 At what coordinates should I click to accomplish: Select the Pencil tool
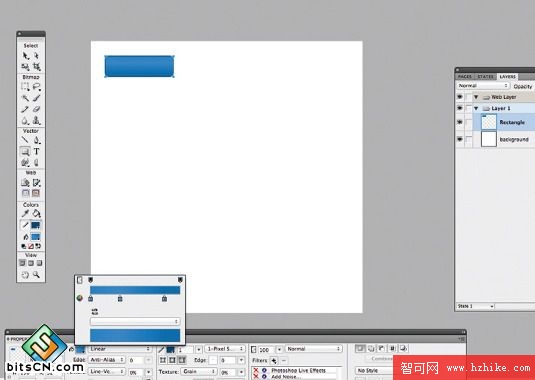click(x=25, y=109)
